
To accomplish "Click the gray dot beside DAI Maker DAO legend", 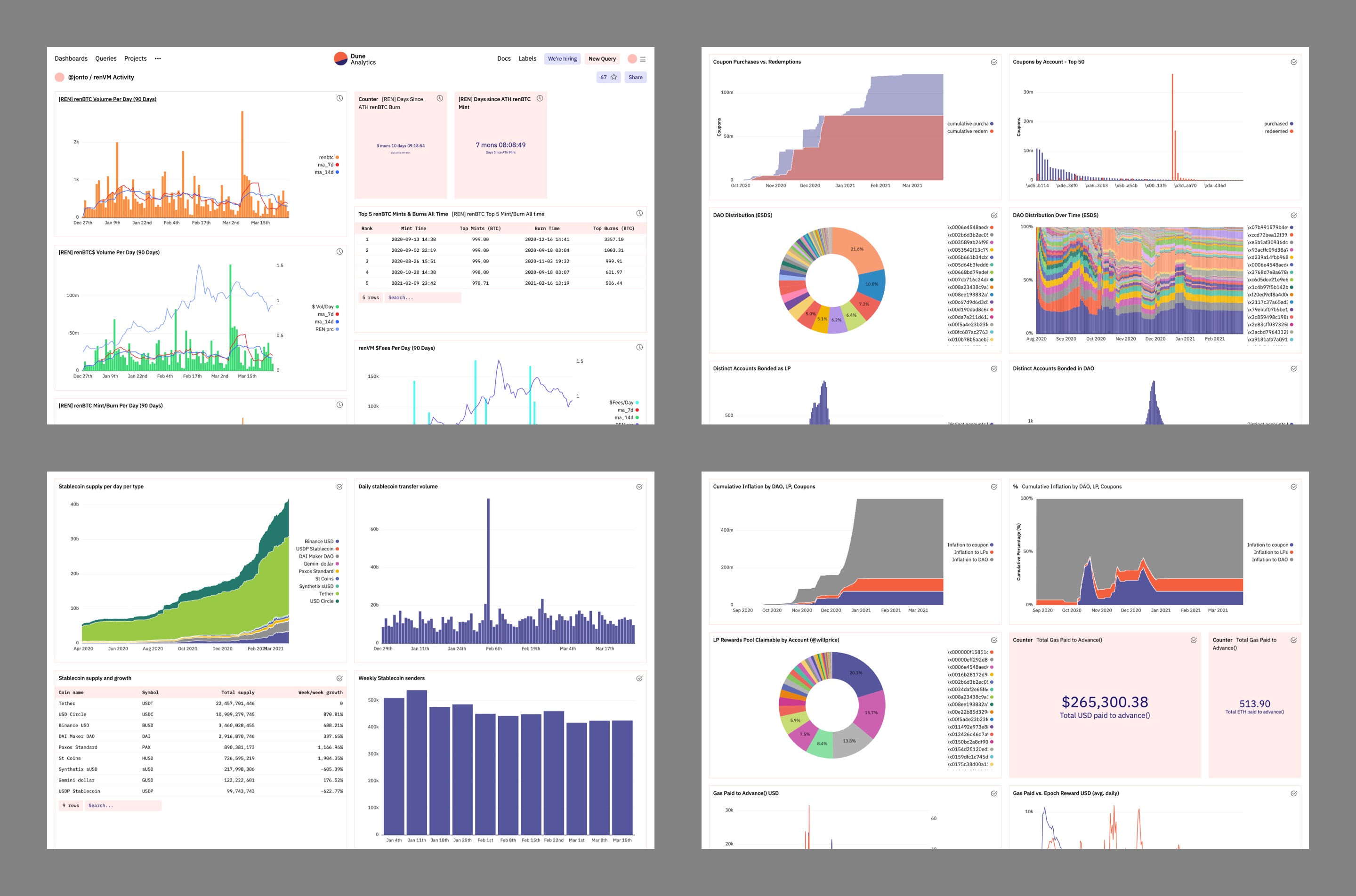I will click(x=337, y=556).
